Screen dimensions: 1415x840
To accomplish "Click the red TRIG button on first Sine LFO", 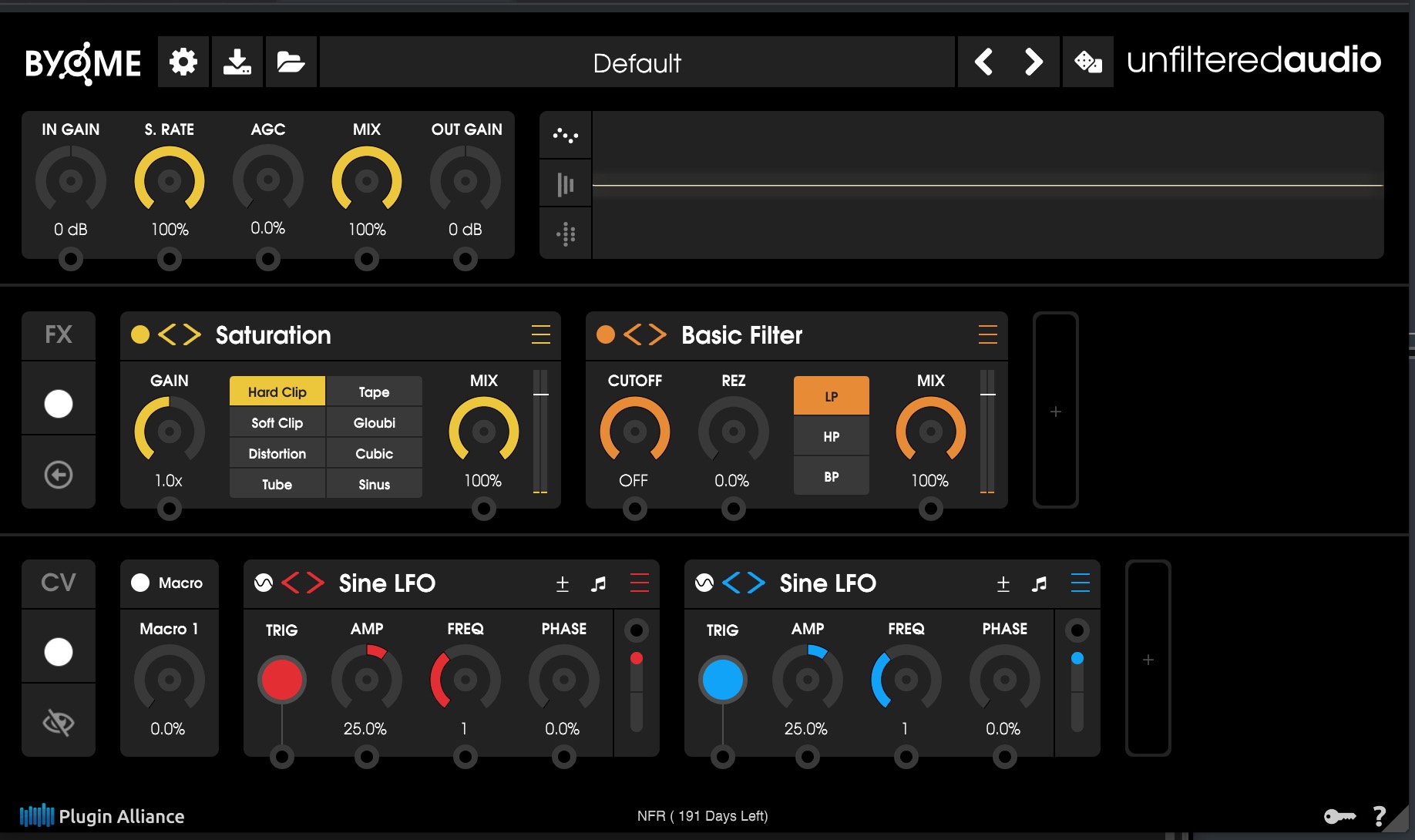I will coord(282,680).
